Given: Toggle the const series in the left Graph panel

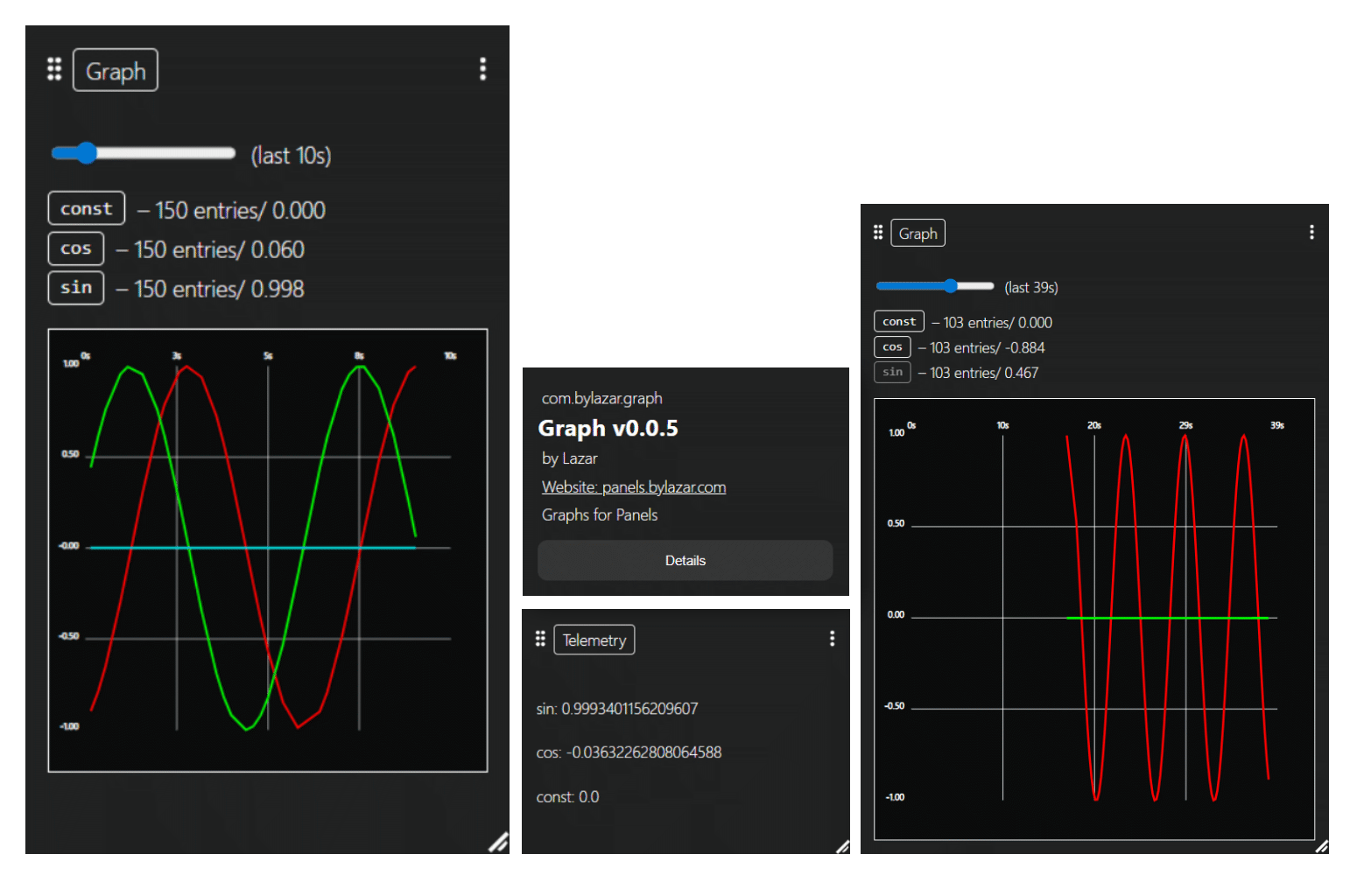Looking at the screenshot, I should 87,208.
